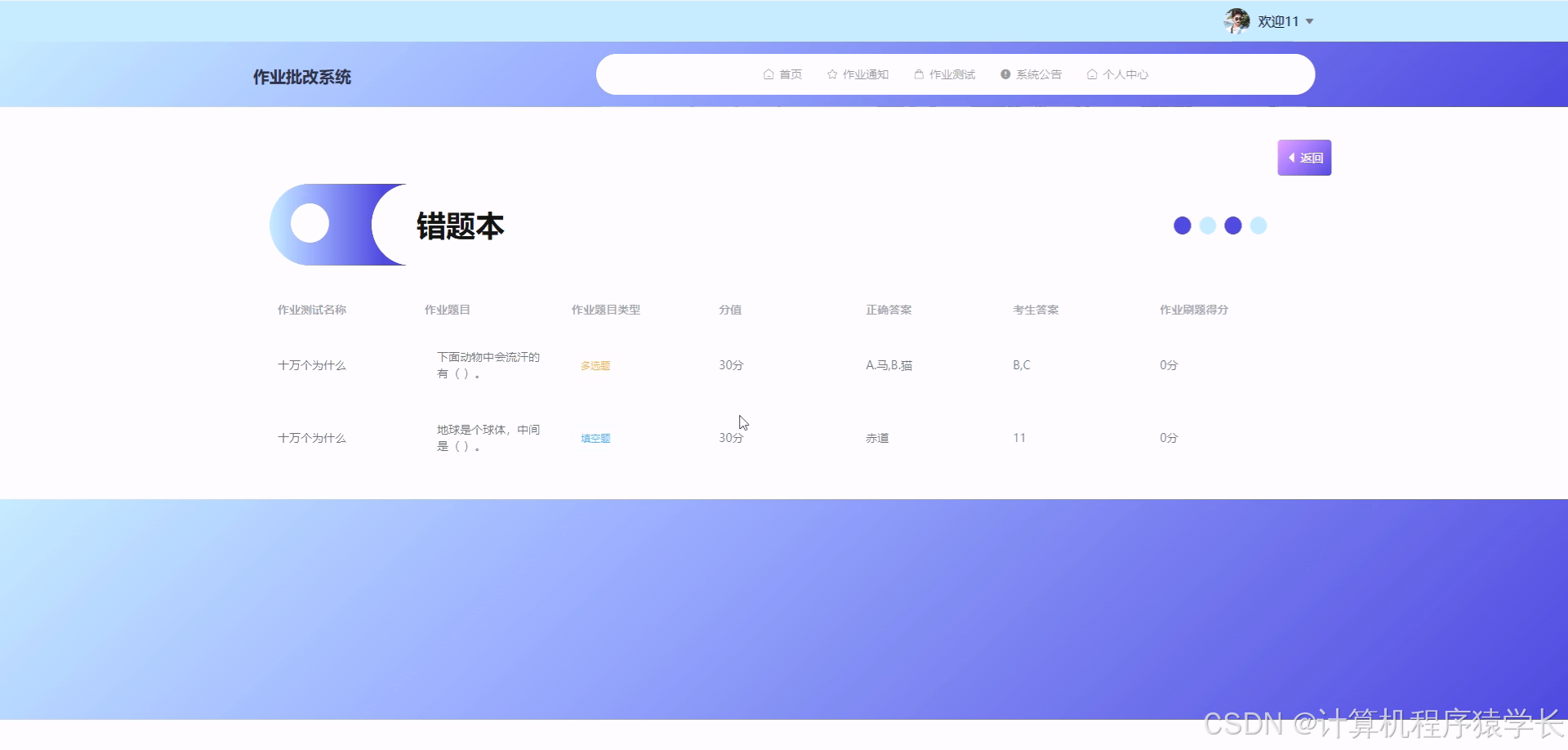Screen dimensions: 1568x750
Task: Click the user avatar photo at top right
Action: [x=1236, y=20]
